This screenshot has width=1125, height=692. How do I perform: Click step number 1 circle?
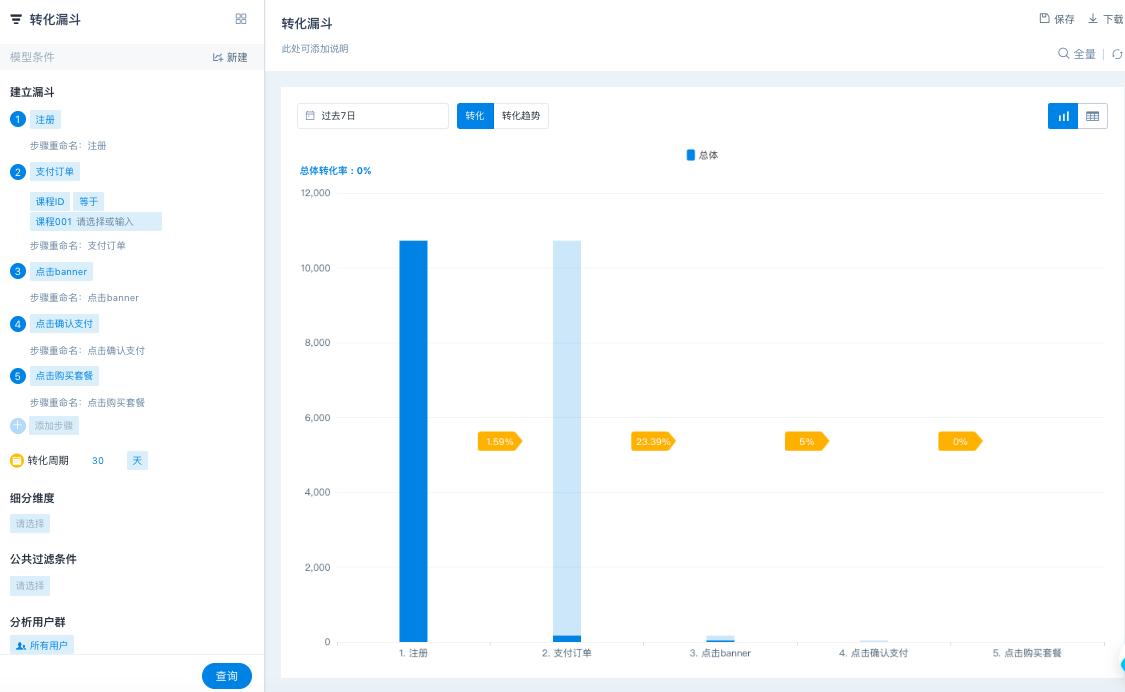tap(18, 119)
